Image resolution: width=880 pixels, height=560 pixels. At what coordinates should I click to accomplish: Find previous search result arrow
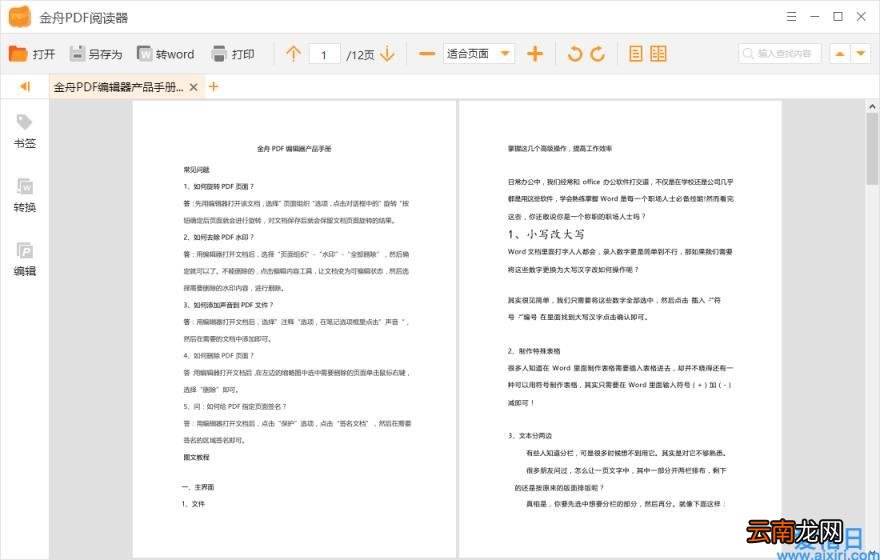coord(840,54)
